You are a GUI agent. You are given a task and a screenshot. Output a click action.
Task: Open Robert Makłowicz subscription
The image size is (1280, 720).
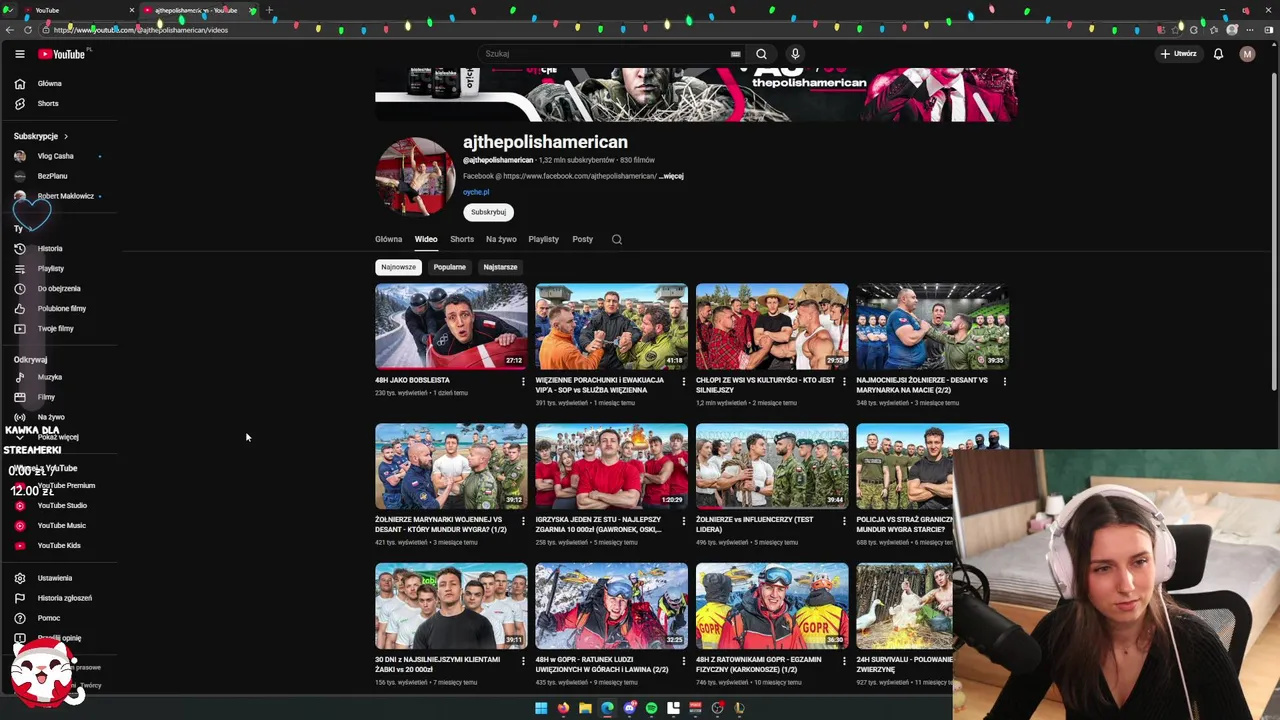point(65,196)
